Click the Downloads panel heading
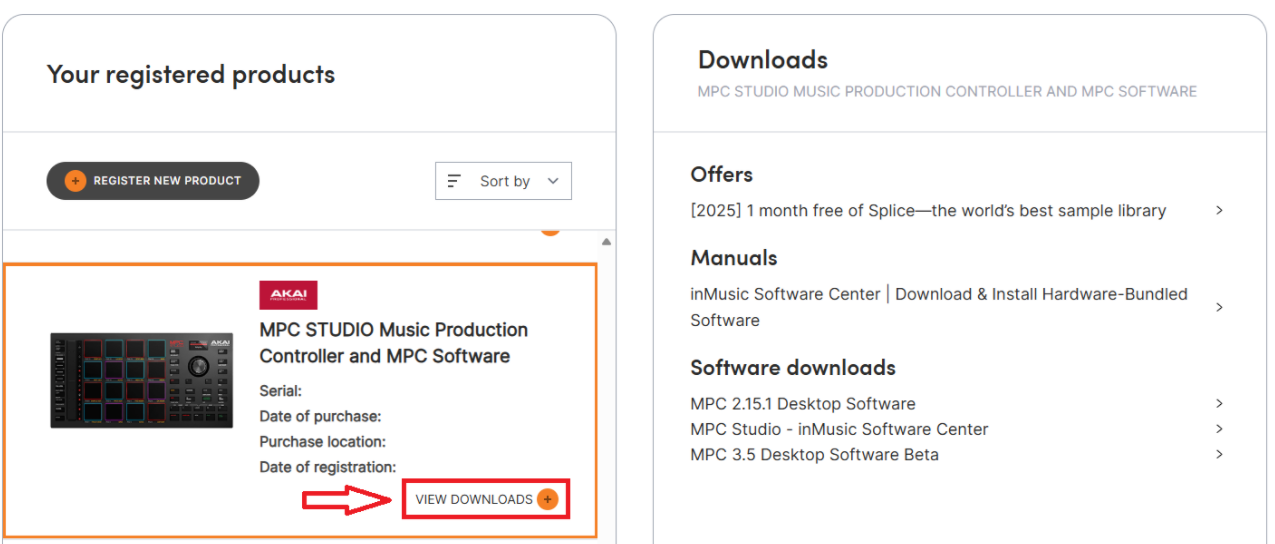1275x544 pixels. [763, 60]
